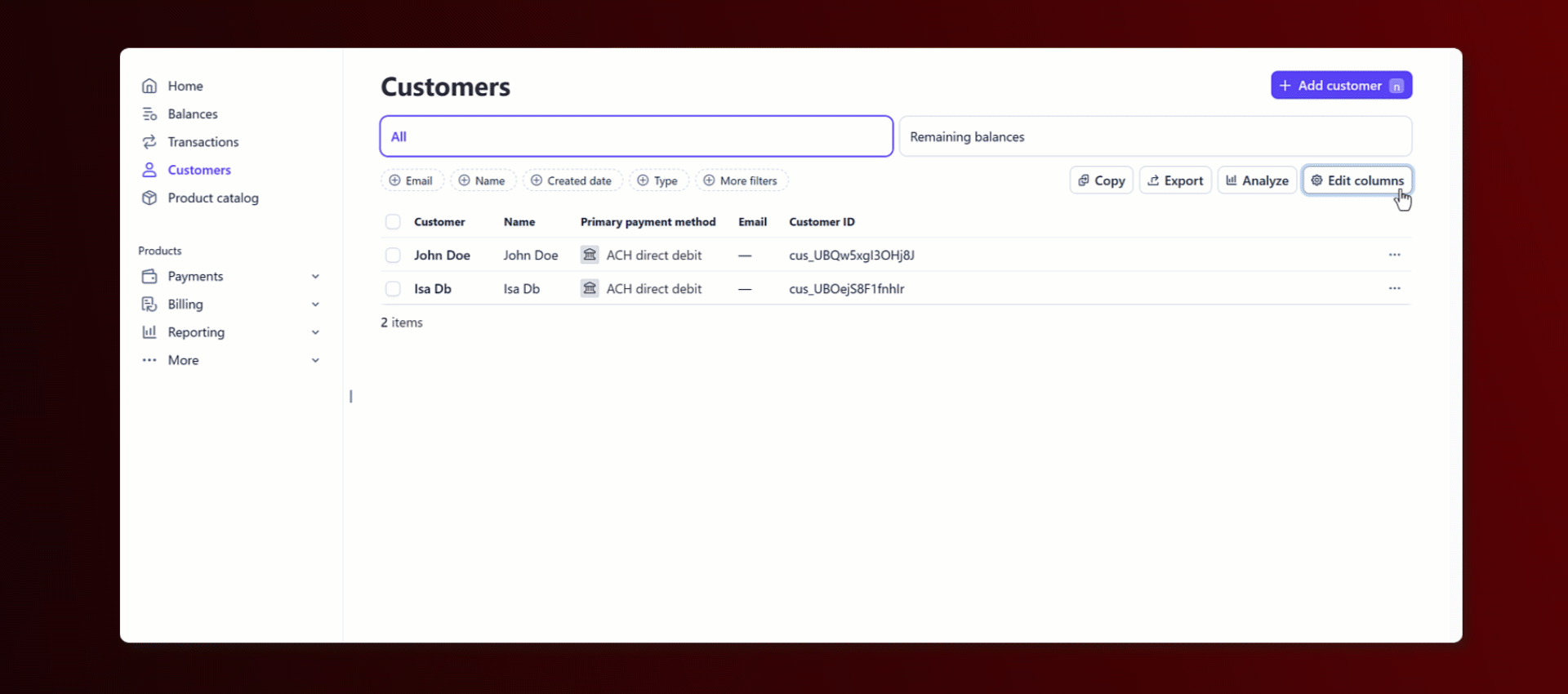Image resolution: width=1568 pixels, height=694 pixels.
Task: Expand the More section chevron
Action: (315, 360)
